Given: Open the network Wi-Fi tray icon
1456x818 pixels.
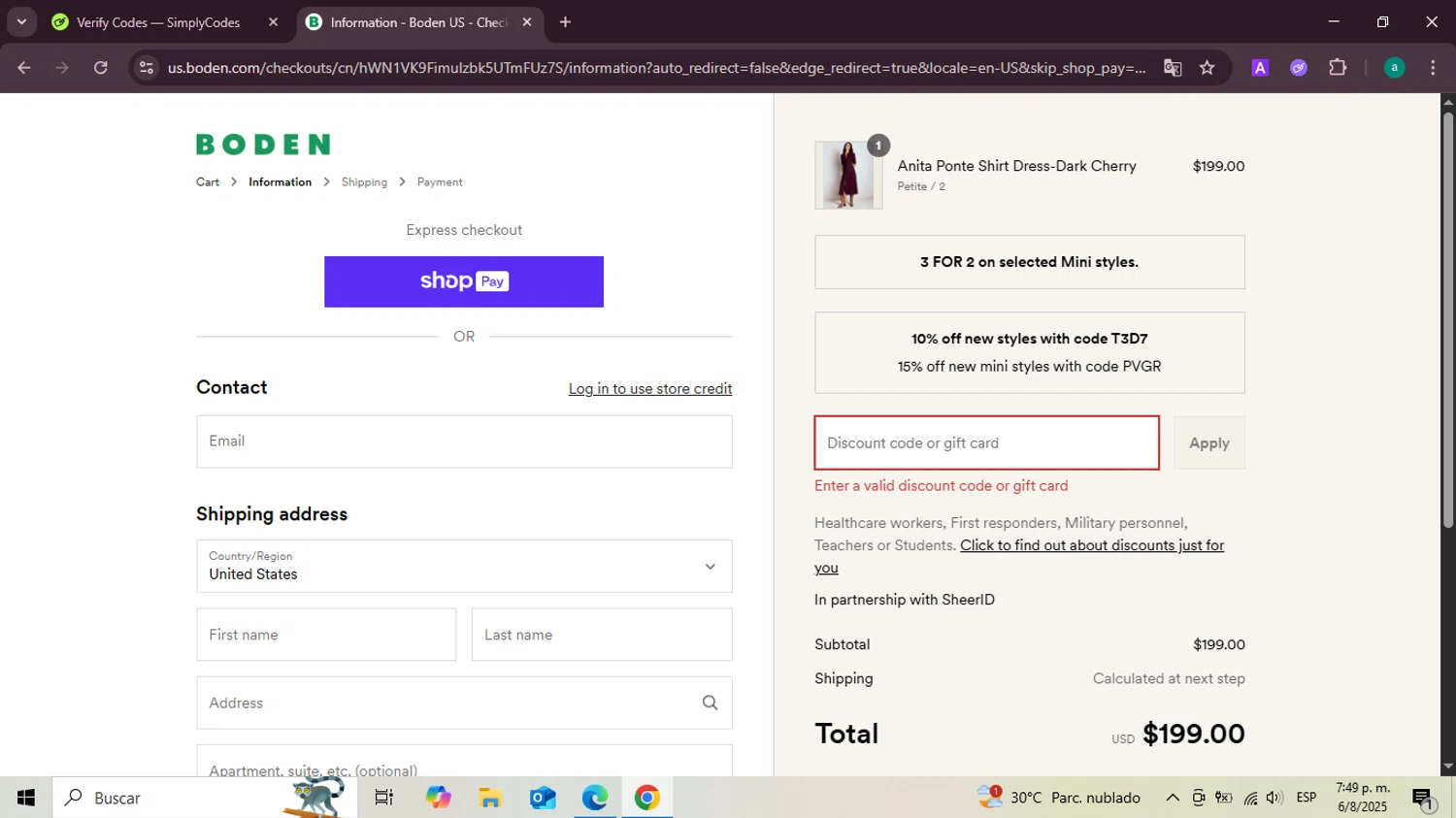Looking at the screenshot, I should tap(1250, 798).
